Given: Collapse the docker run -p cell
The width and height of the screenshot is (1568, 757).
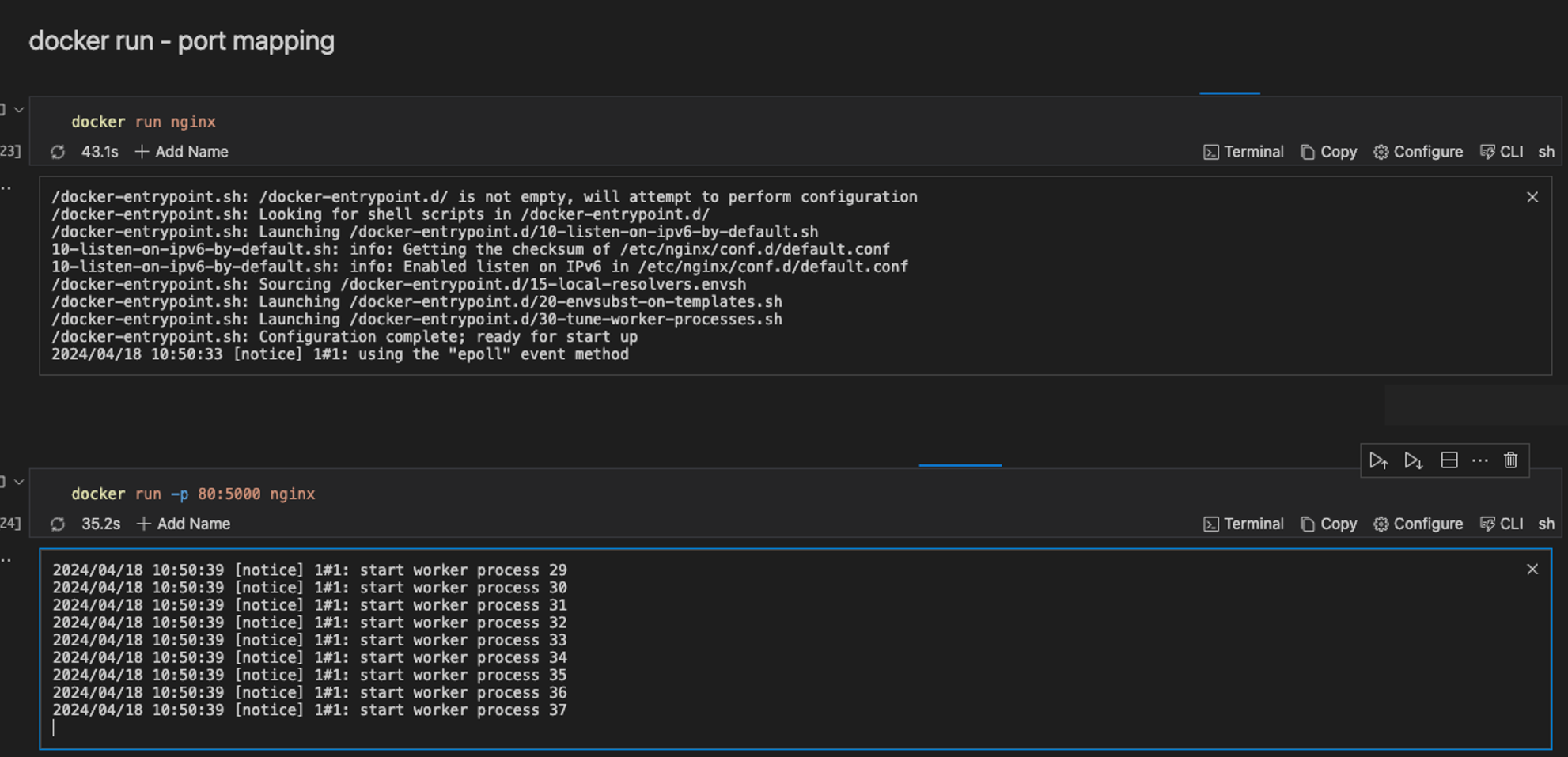Looking at the screenshot, I should 18,481.
